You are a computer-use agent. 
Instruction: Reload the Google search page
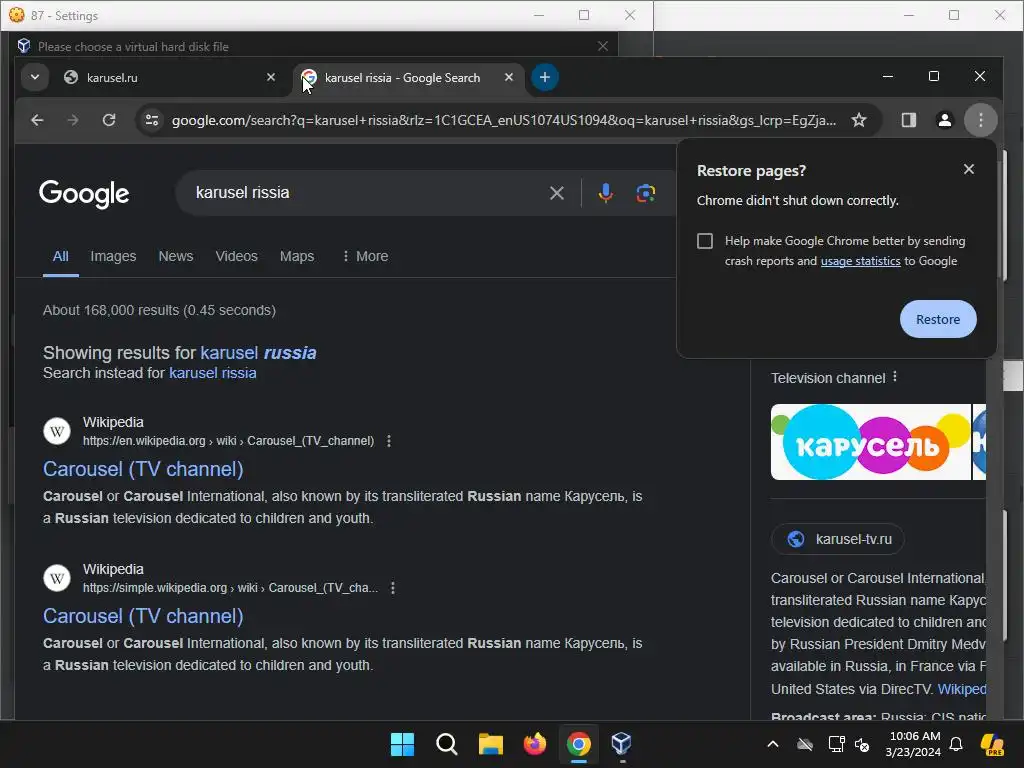109,120
